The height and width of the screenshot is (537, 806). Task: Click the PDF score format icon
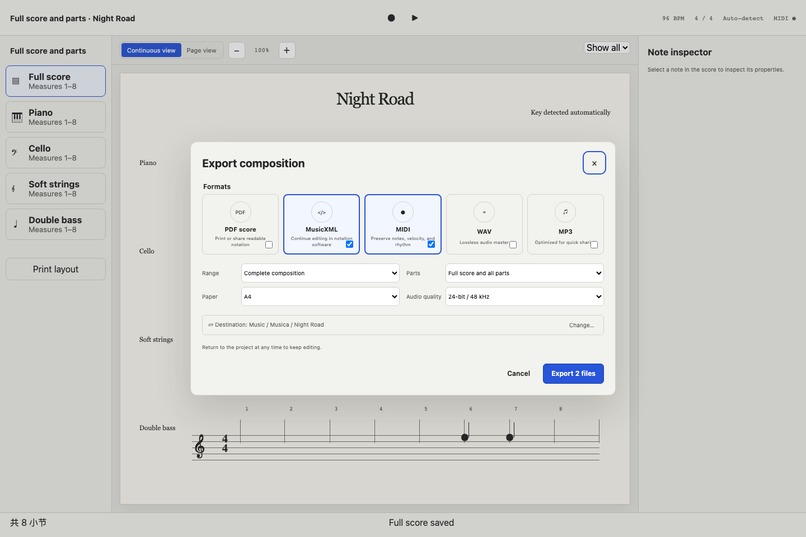tap(240, 212)
